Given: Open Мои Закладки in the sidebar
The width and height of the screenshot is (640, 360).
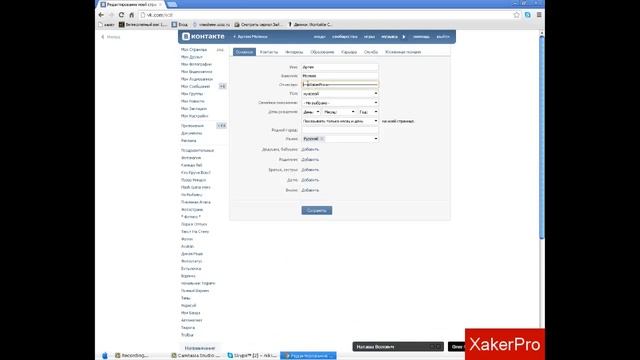Looking at the screenshot, I should point(194,109).
